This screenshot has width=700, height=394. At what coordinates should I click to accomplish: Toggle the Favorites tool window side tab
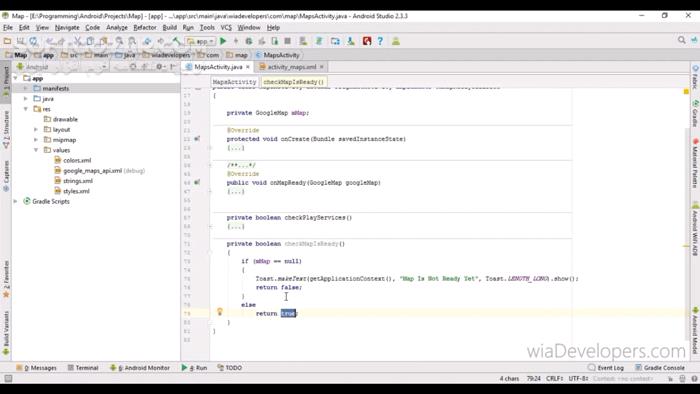point(6,279)
